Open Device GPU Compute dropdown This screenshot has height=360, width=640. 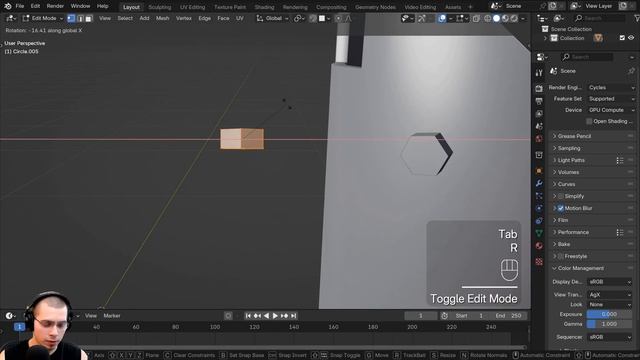pyautogui.click(x=611, y=110)
